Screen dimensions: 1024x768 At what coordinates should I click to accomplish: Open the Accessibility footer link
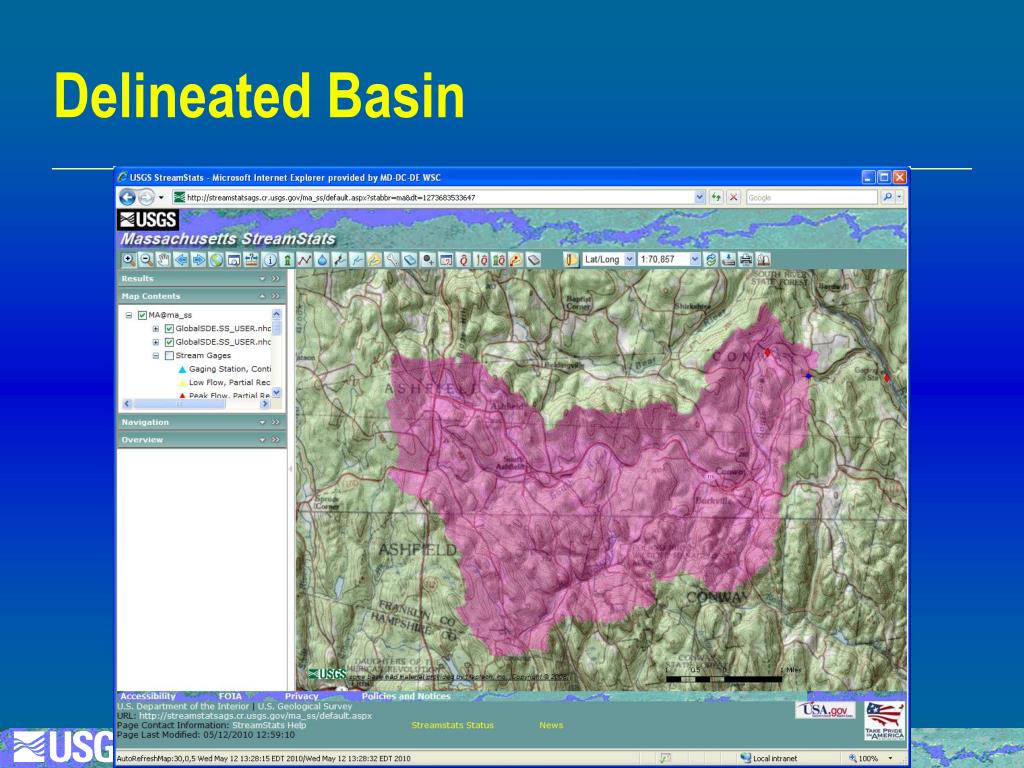[x=148, y=696]
